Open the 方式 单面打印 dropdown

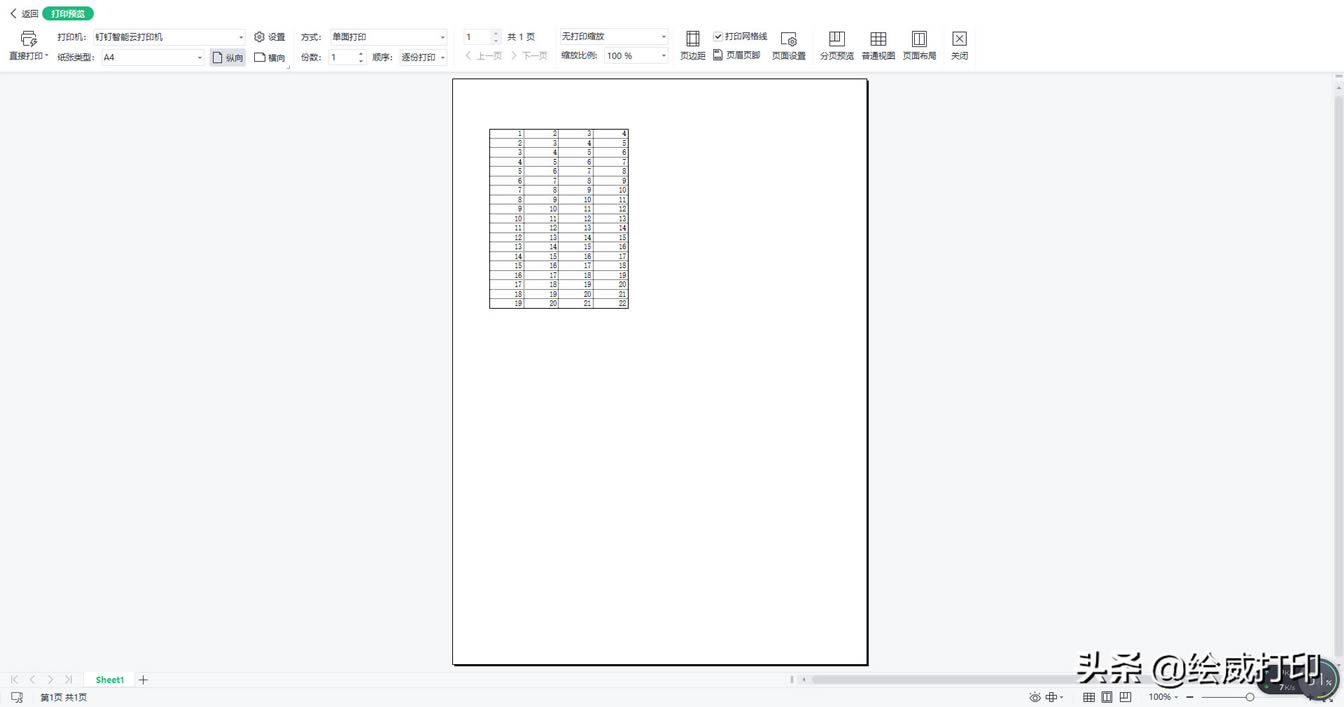click(442, 37)
